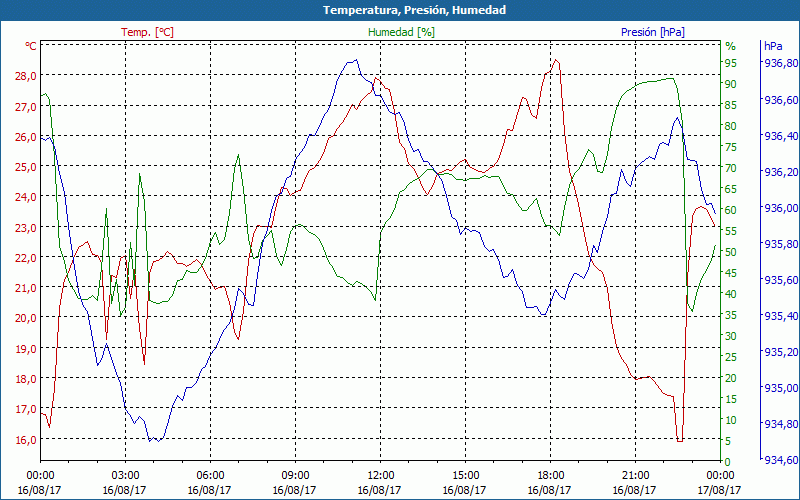Click the 00:00 17/08/17 time label

pos(719,483)
